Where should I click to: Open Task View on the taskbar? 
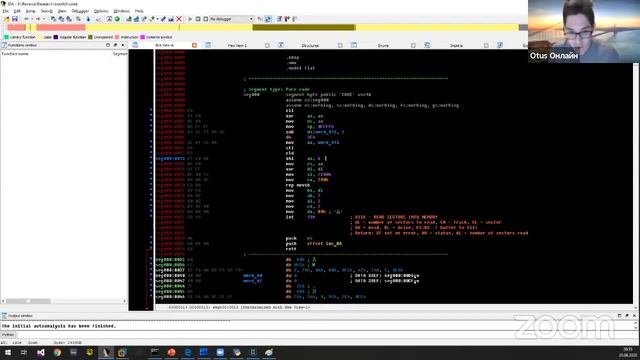(x=24, y=352)
